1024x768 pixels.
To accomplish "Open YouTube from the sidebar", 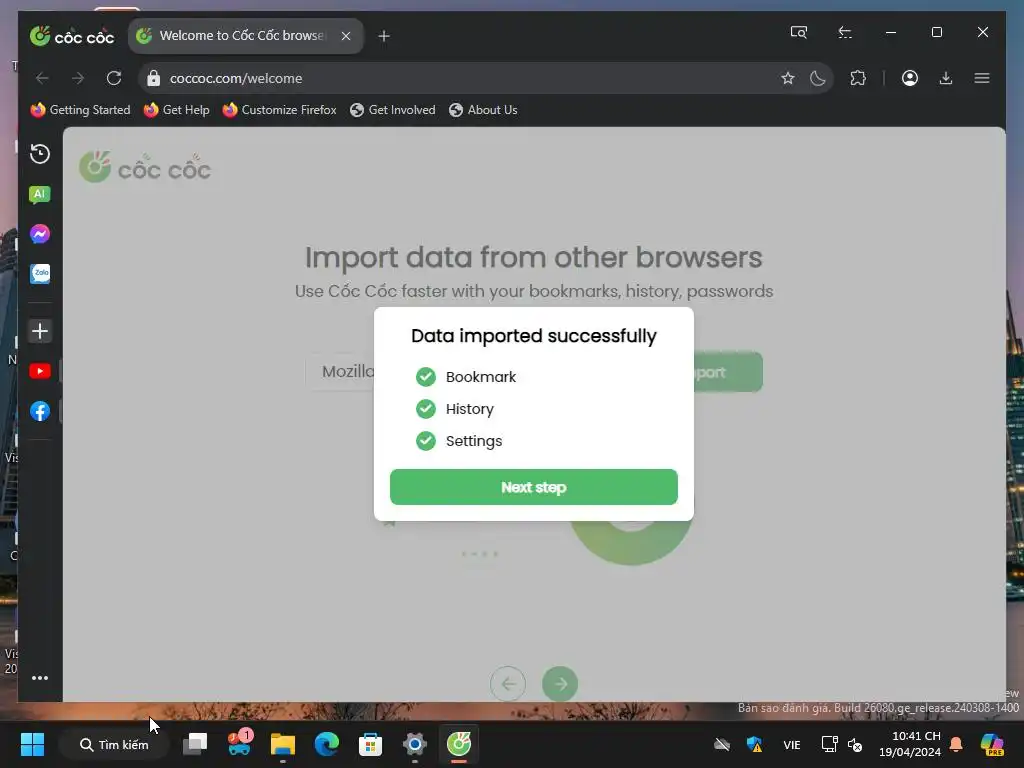I will 40,371.
